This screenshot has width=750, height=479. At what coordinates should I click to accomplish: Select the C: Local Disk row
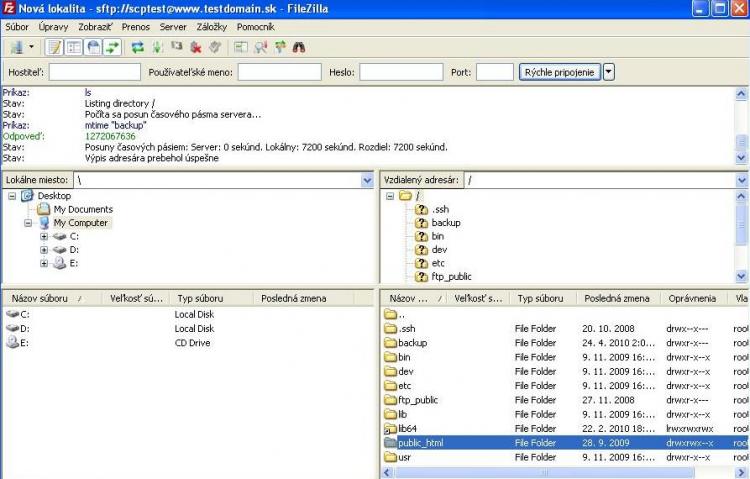pyautogui.click(x=188, y=314)
